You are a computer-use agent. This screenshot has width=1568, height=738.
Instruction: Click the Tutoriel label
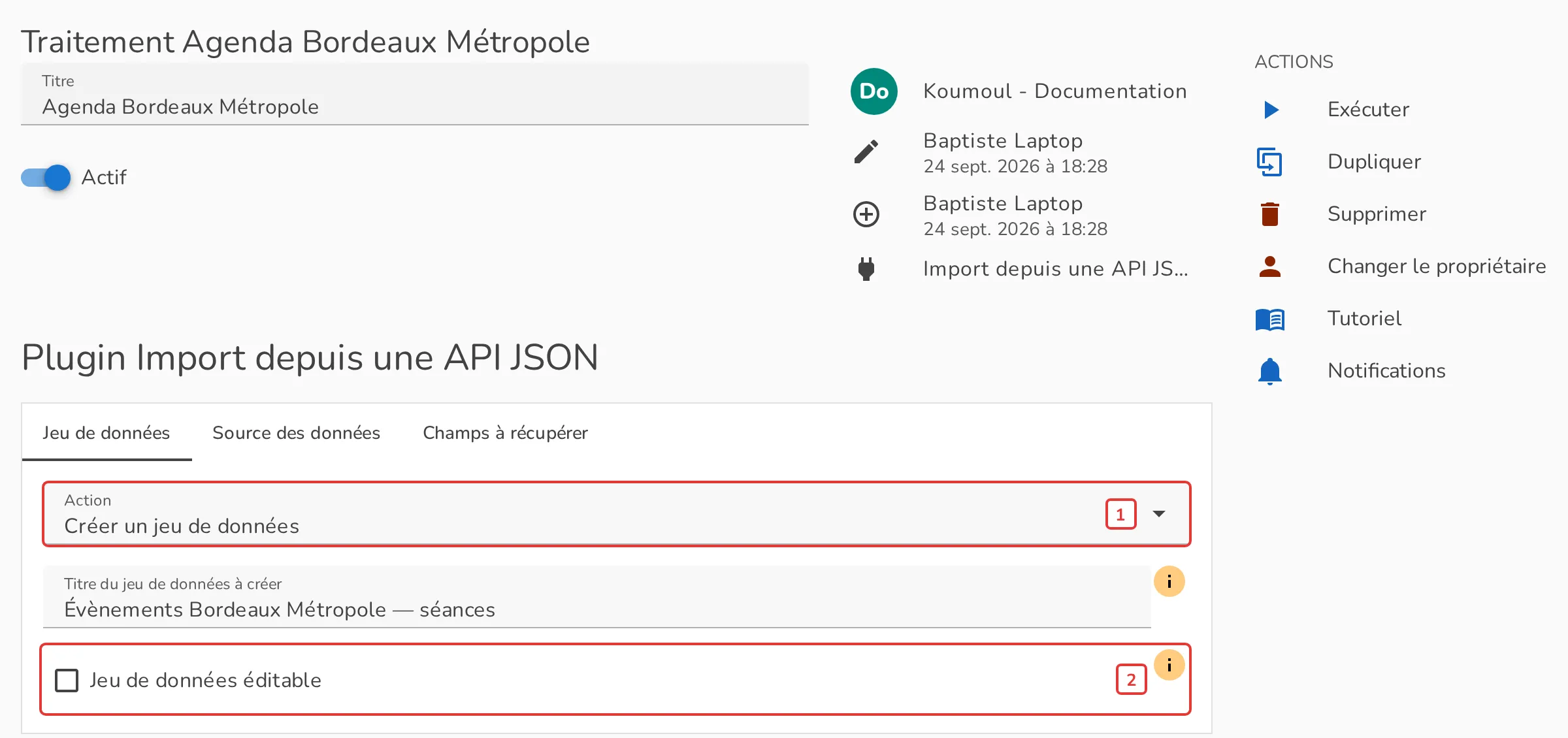pos(1364,319)
